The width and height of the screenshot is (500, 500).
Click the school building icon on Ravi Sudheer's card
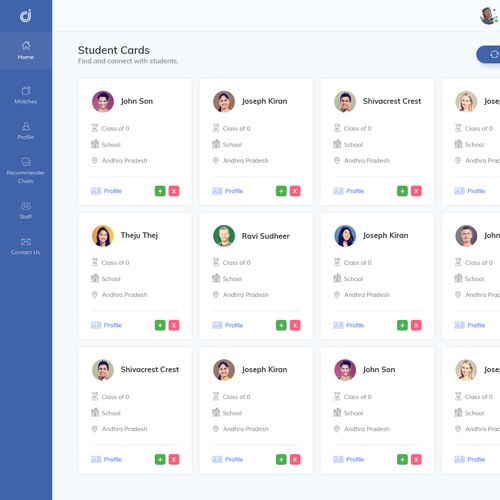(x=216, y=278)
